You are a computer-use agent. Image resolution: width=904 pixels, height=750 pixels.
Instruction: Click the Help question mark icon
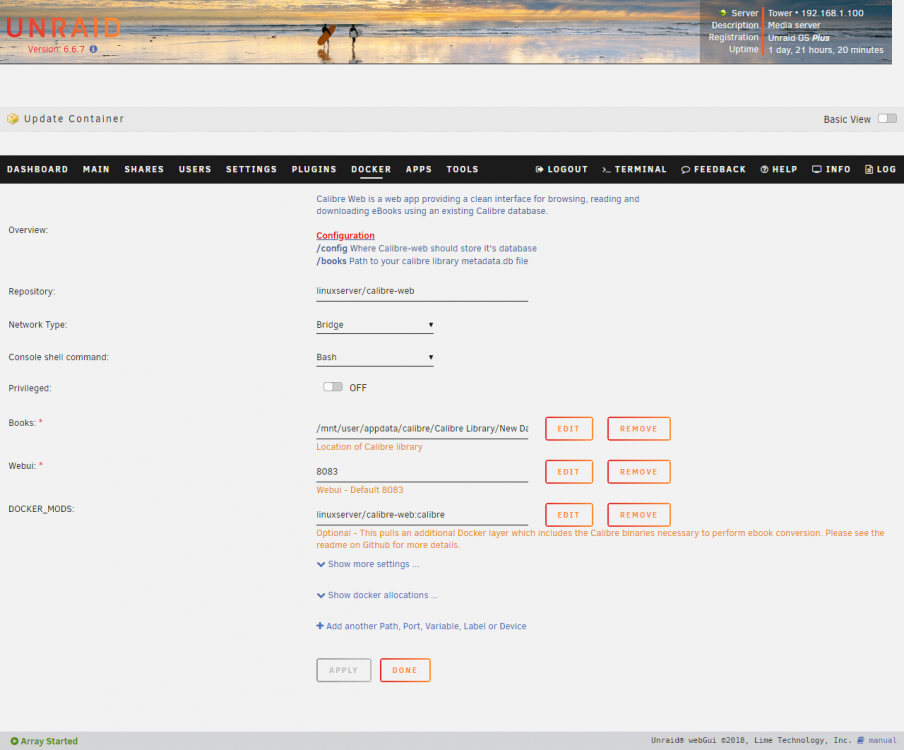point(764,169)
